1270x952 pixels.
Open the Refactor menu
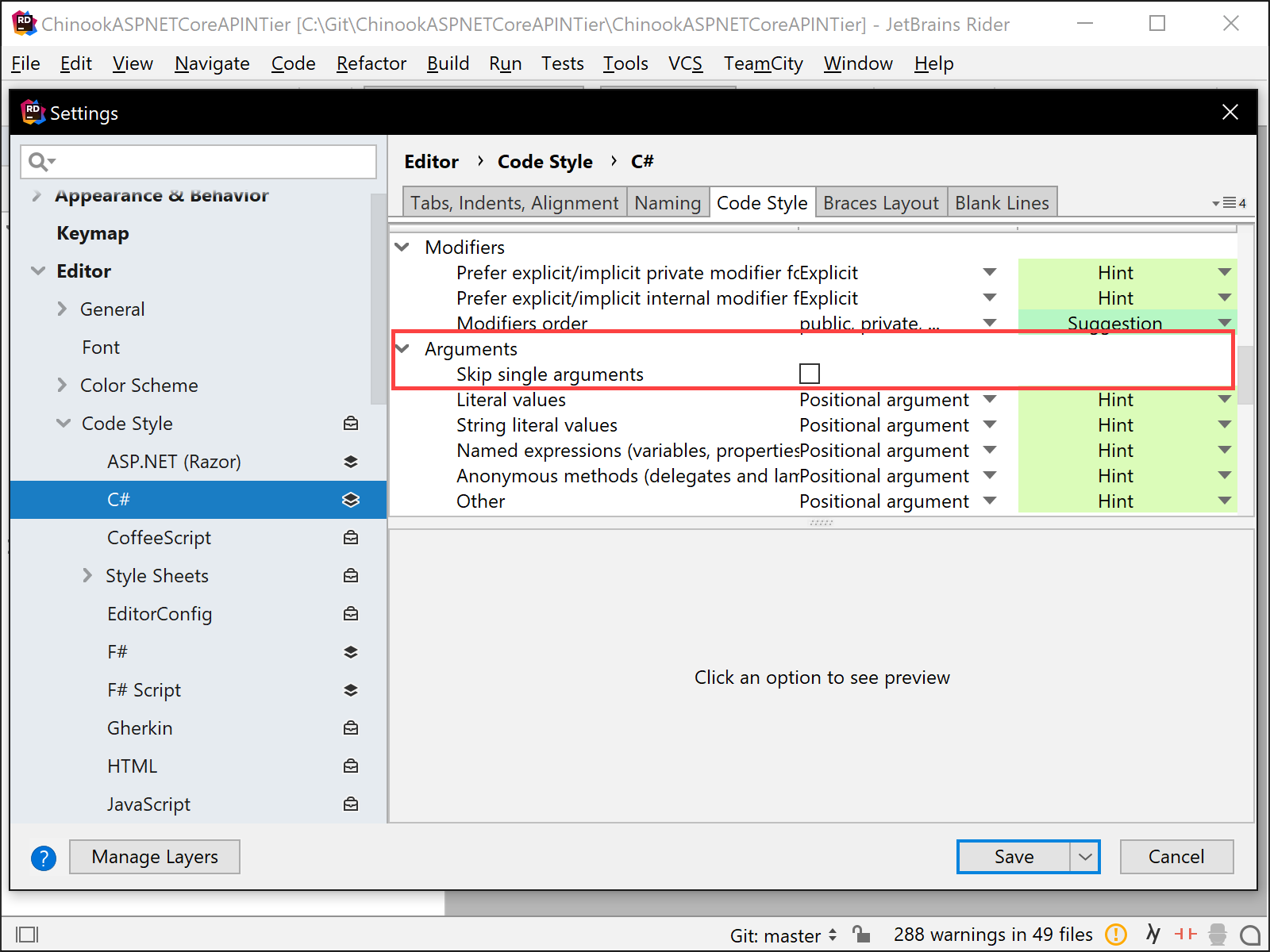[x=371, y=63]
